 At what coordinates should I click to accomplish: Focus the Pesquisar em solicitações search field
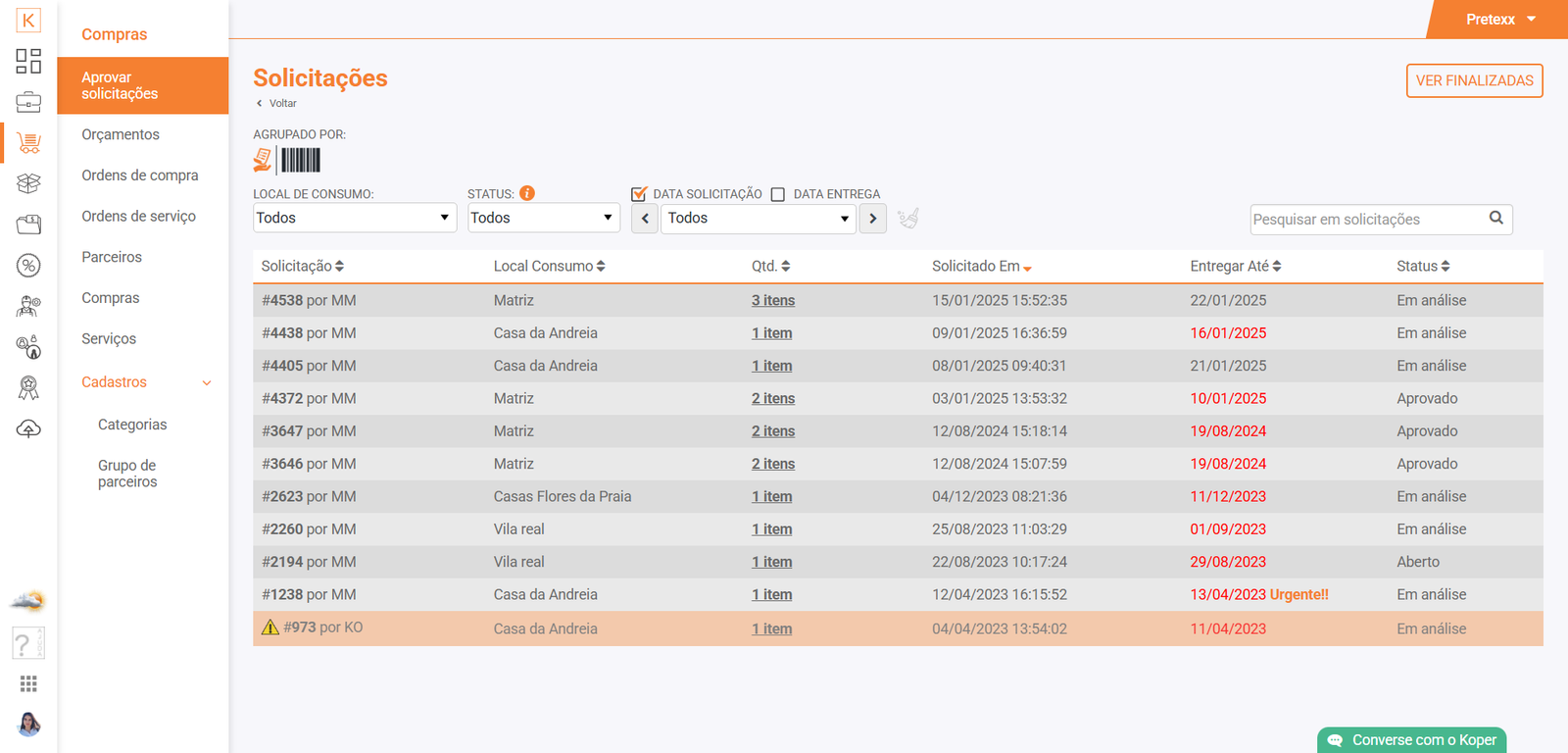pos(1367,220)
